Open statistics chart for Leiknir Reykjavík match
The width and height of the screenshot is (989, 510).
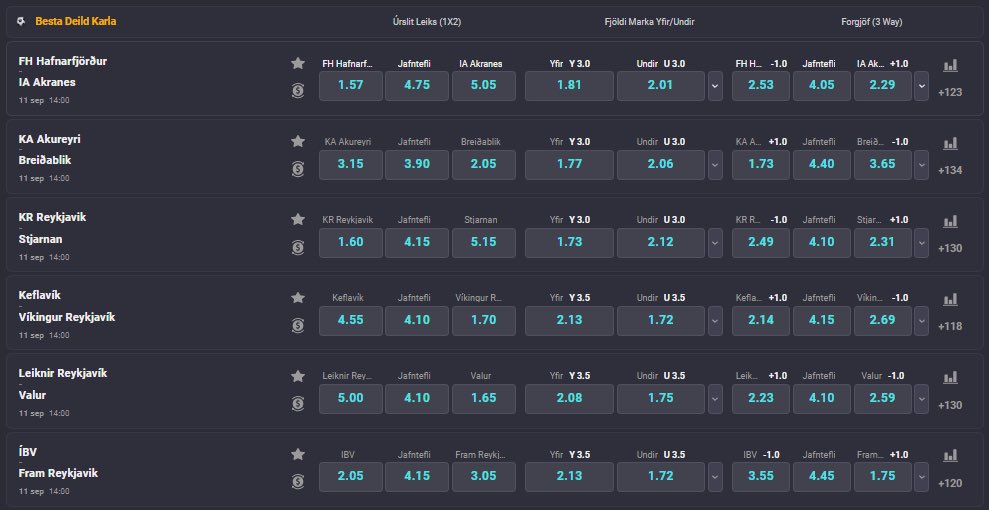[x=950, y=378]
